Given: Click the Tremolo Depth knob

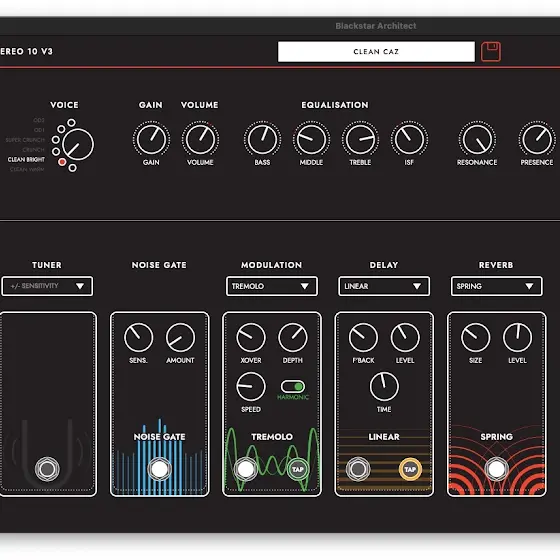Looking at the screenshot, I should click(292, 338).
